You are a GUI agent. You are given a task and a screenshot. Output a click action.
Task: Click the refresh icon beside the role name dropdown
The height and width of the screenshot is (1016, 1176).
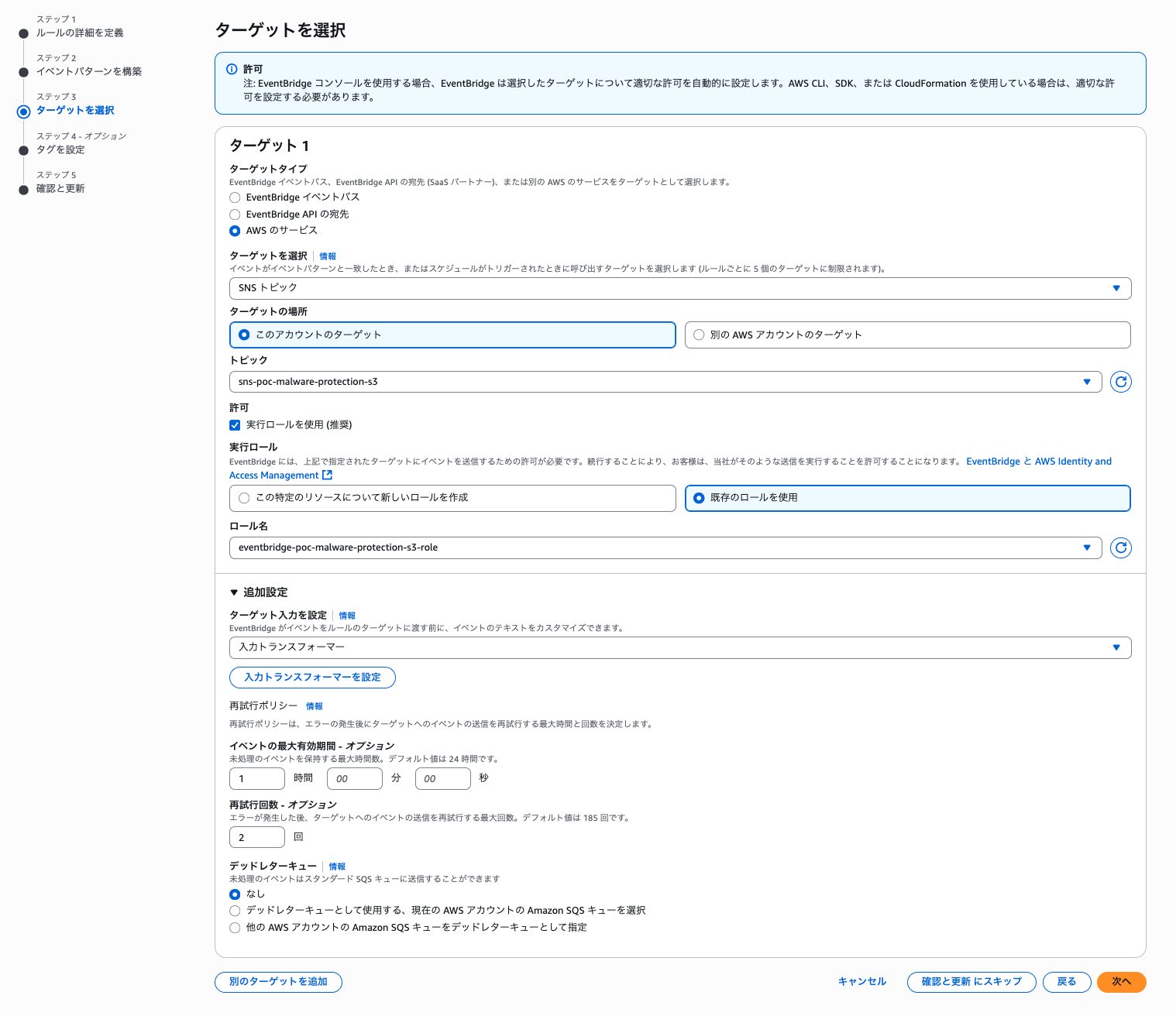click(1120, 547)
